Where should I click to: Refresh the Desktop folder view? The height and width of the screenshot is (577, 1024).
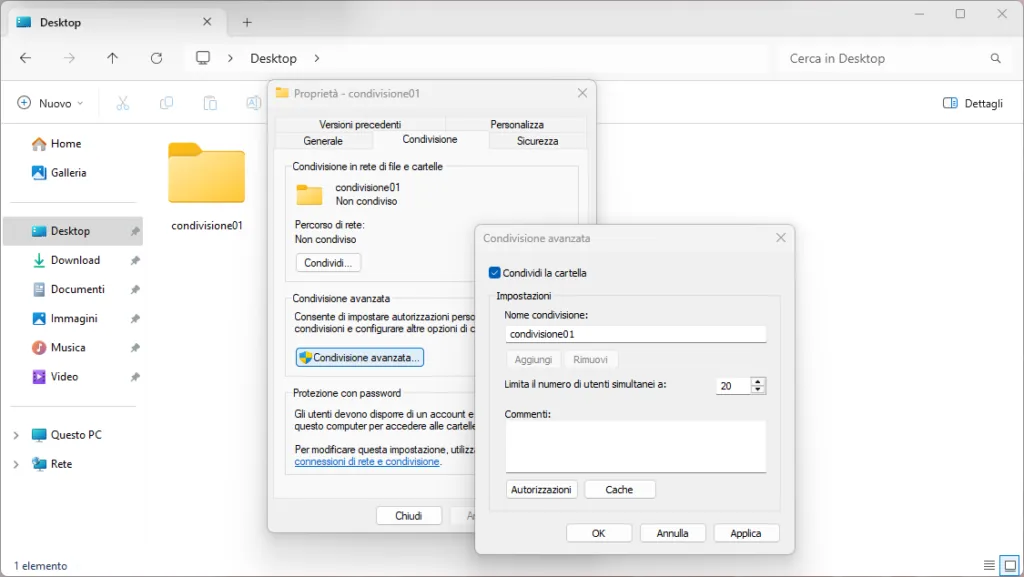(156, 58)
